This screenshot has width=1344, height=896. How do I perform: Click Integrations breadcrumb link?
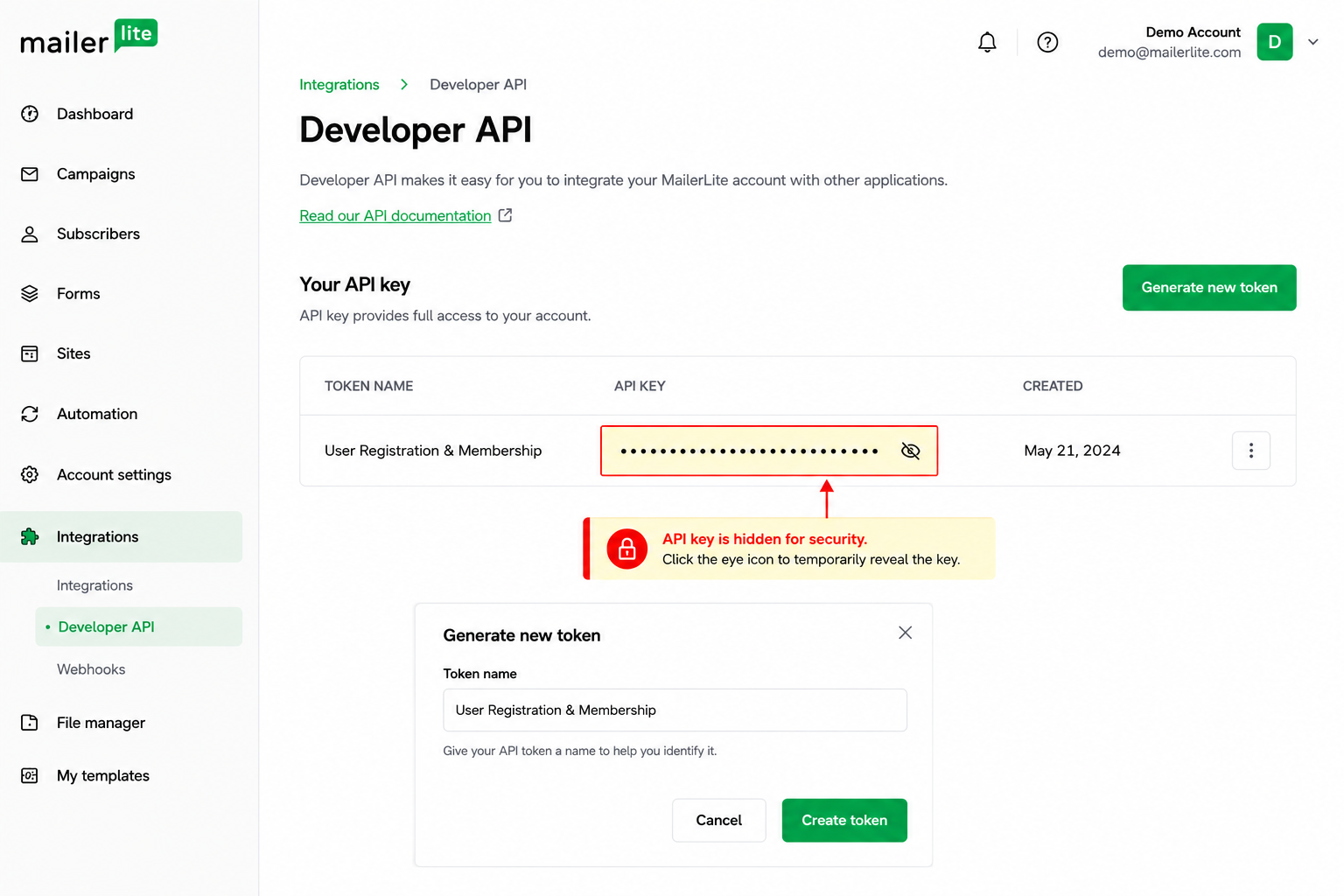pos(339,85)
